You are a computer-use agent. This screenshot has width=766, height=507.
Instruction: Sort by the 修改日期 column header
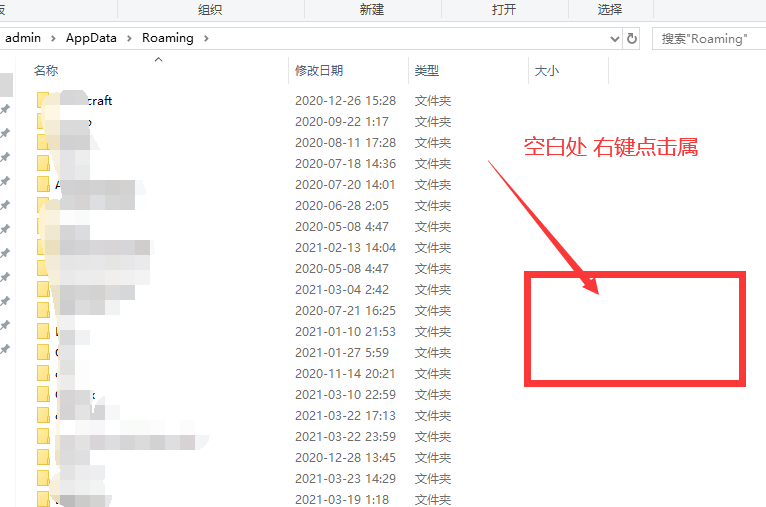click(x=319, y=71)
